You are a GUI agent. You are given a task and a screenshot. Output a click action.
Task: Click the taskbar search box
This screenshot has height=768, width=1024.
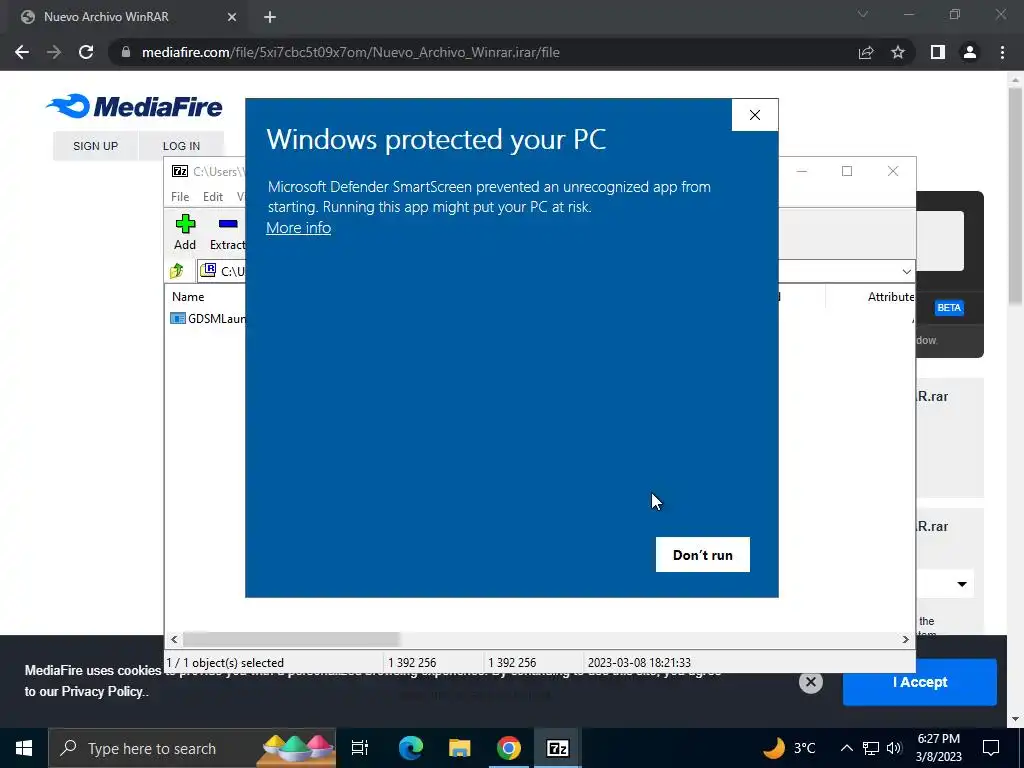click(x=192, y=748)
